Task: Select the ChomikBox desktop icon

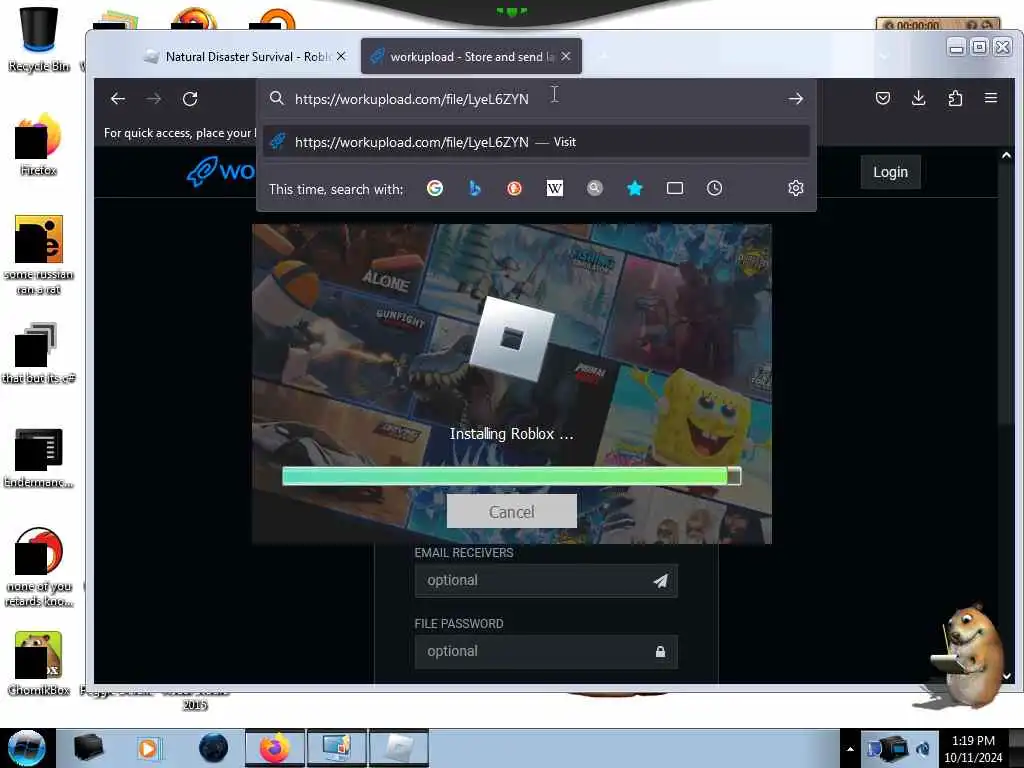Action: pyautogui.click(x=39, y=663)
